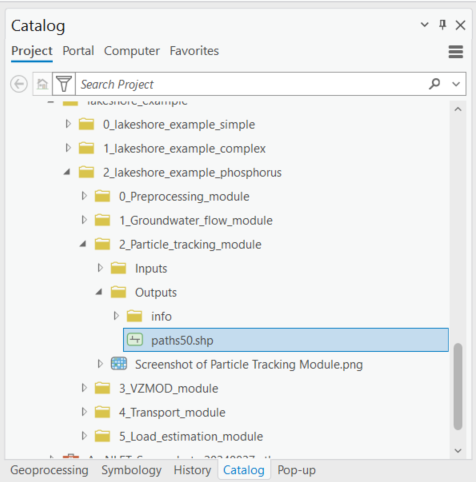Expand the Screenshot of Particle Tracking Module.png
Screen dimensions: 476x482
click(100, 364)
